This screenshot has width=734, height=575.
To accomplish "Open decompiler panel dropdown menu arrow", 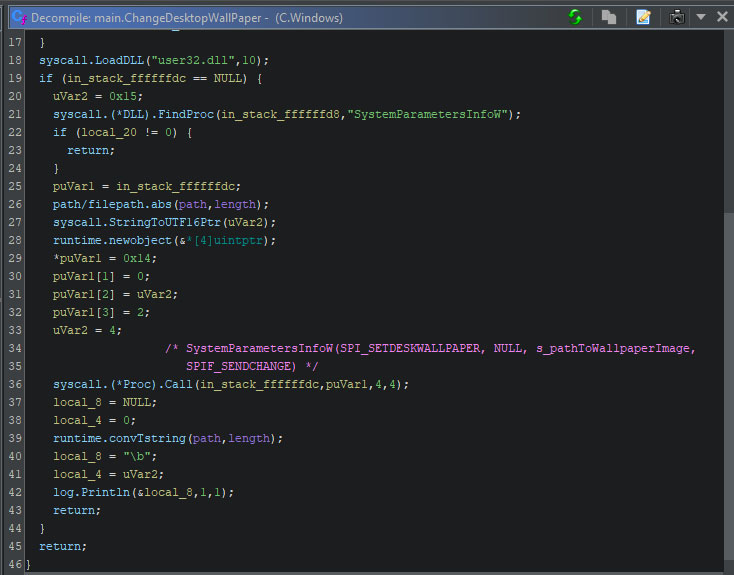I will click(701, 17).
